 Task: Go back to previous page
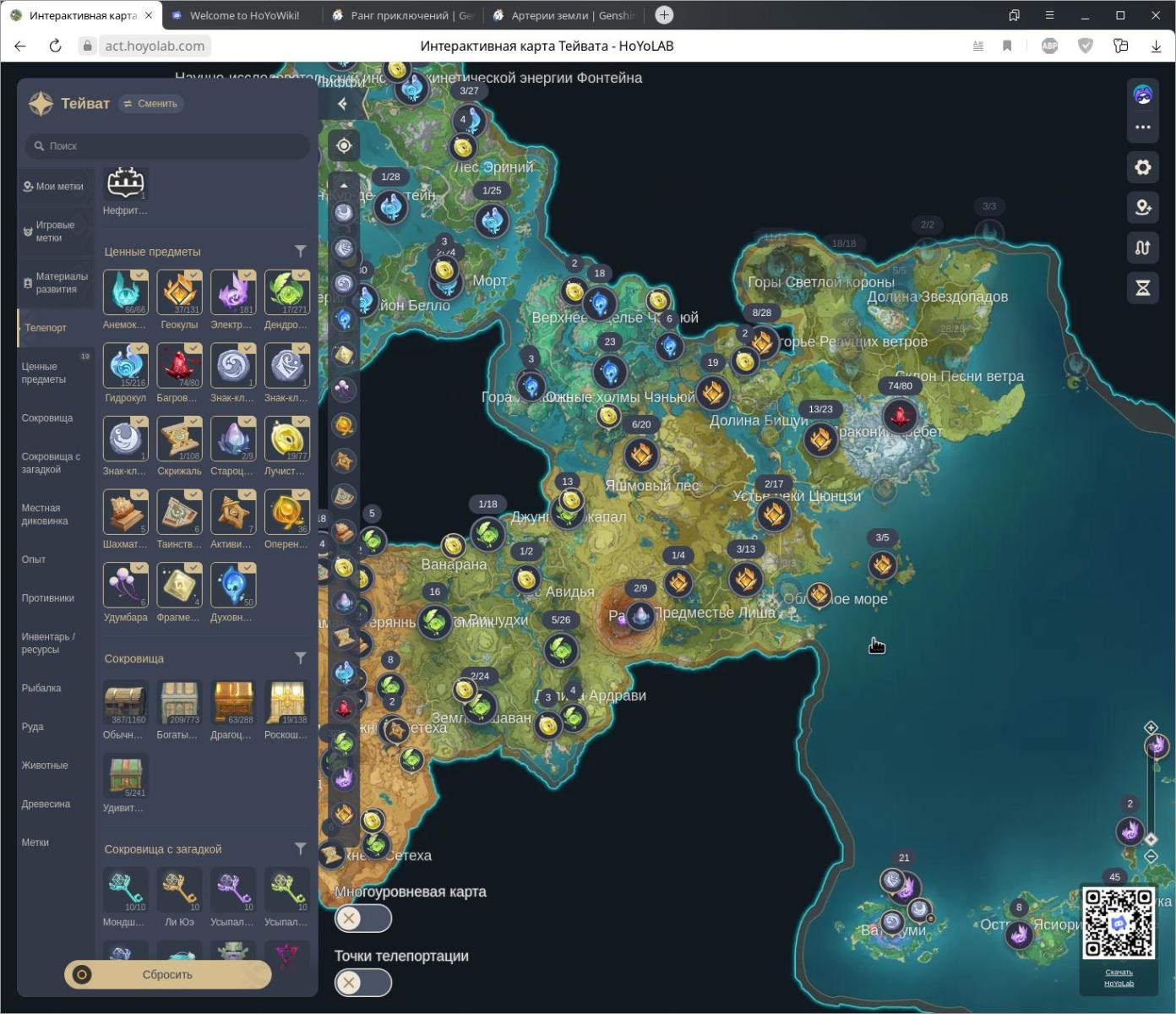click(20, 46)
